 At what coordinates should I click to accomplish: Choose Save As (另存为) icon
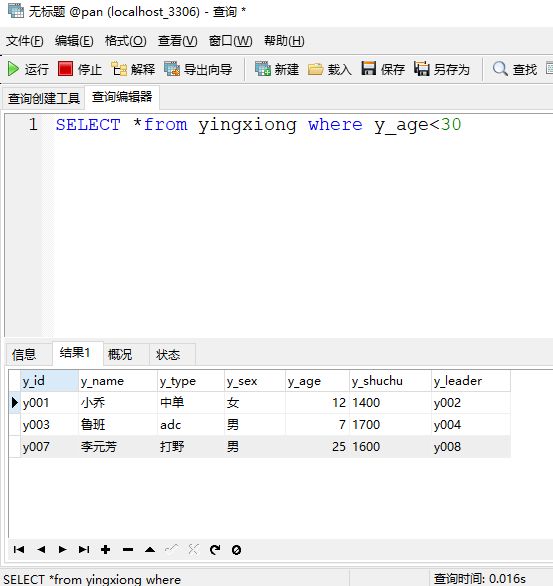tap(421, 69)
